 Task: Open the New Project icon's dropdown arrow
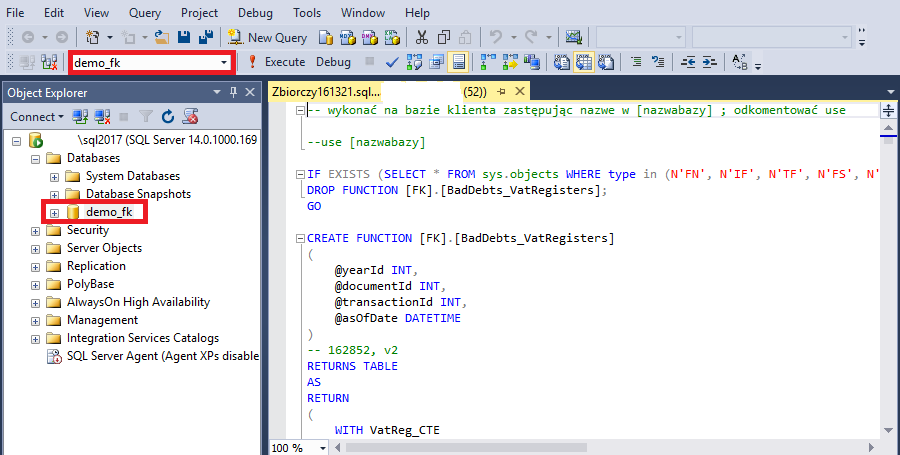pyautogui.click(x=110, y=38)
